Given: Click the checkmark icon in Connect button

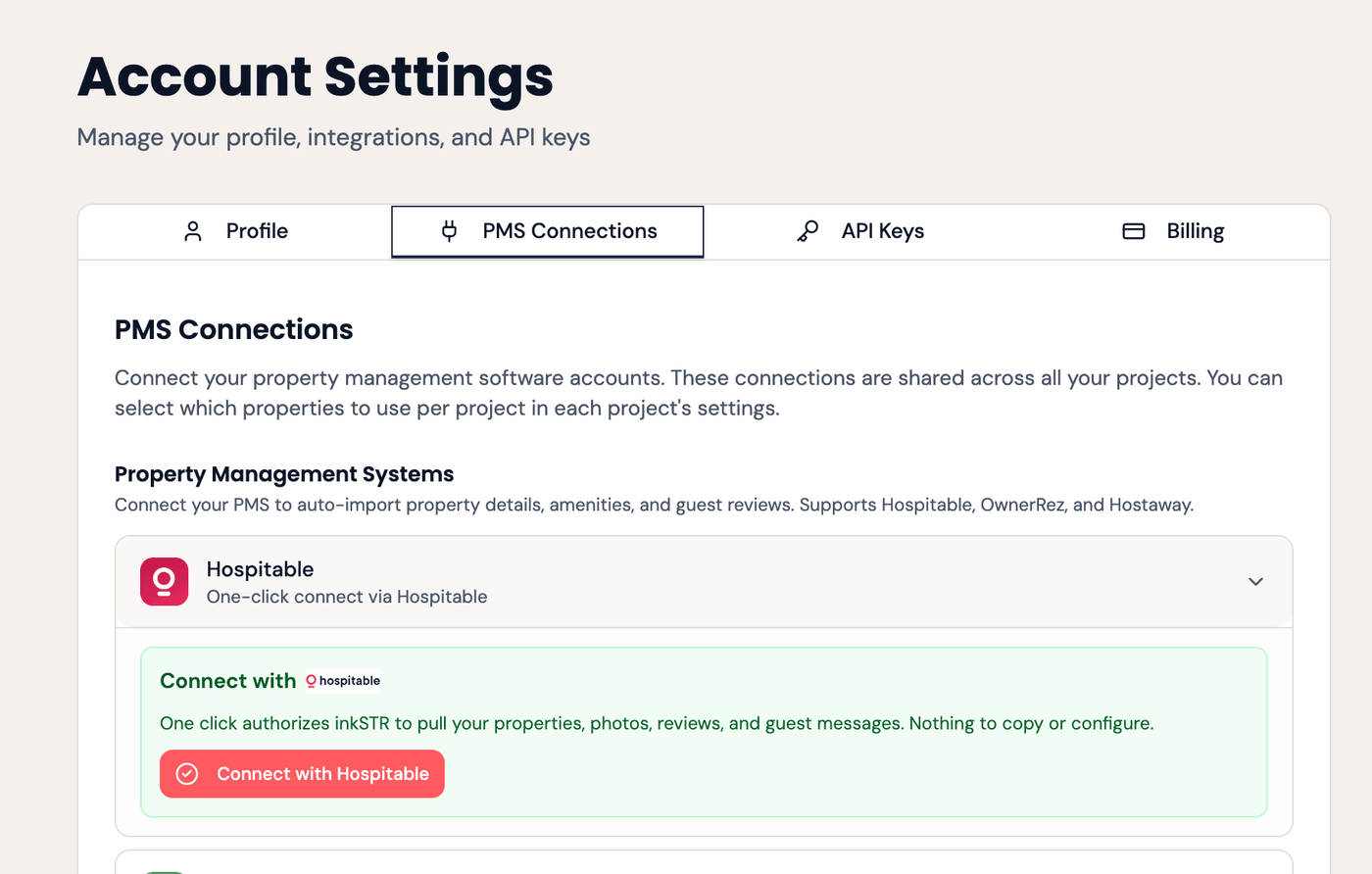Looking at the screenshot, I should (187, 774).
